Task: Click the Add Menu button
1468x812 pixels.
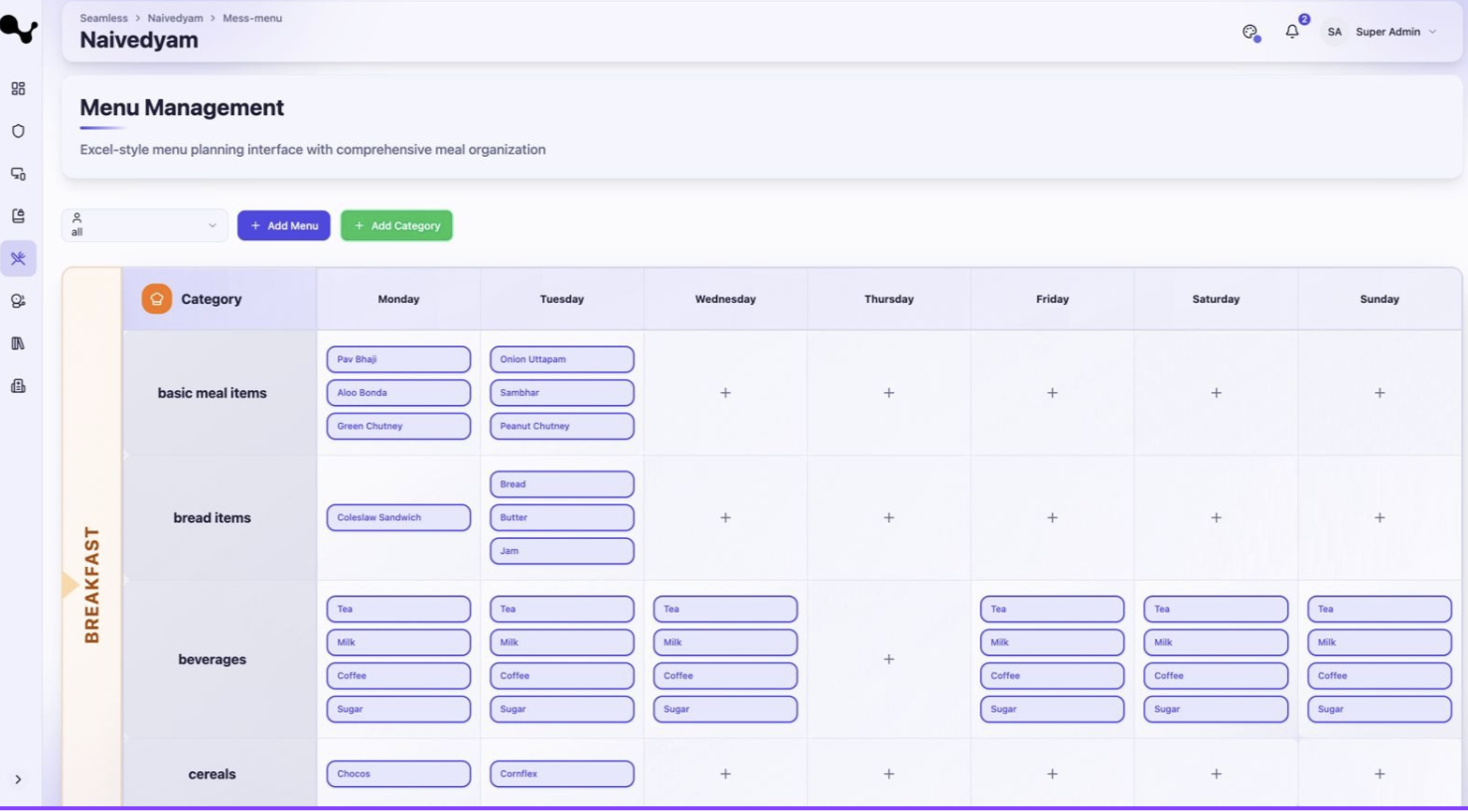Action: coord(284,225)
